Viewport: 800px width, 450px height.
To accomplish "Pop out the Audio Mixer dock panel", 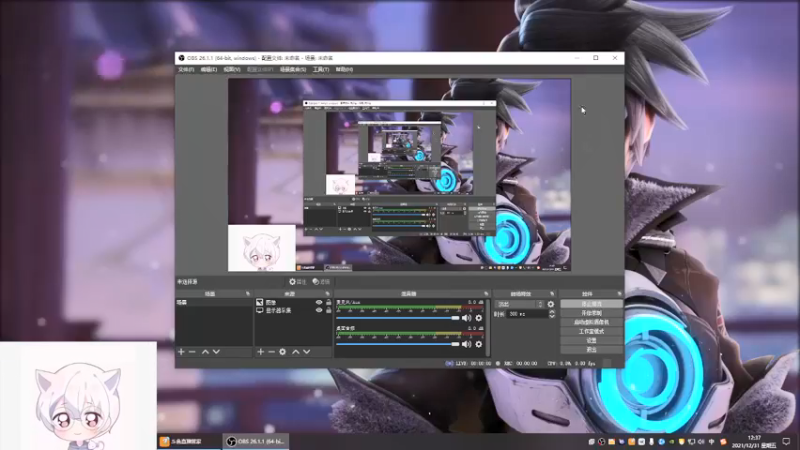I will 486,294.
